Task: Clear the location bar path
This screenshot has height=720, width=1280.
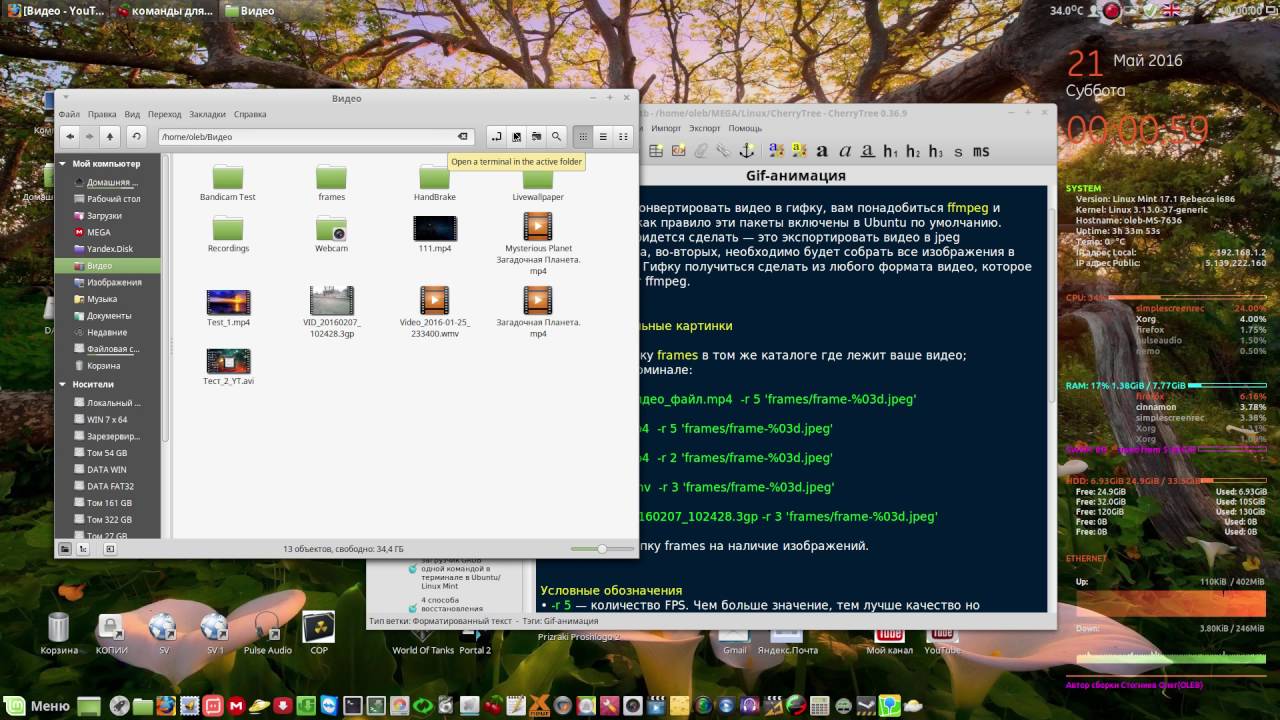Action: pyautogui.click(x=463, y=136)
